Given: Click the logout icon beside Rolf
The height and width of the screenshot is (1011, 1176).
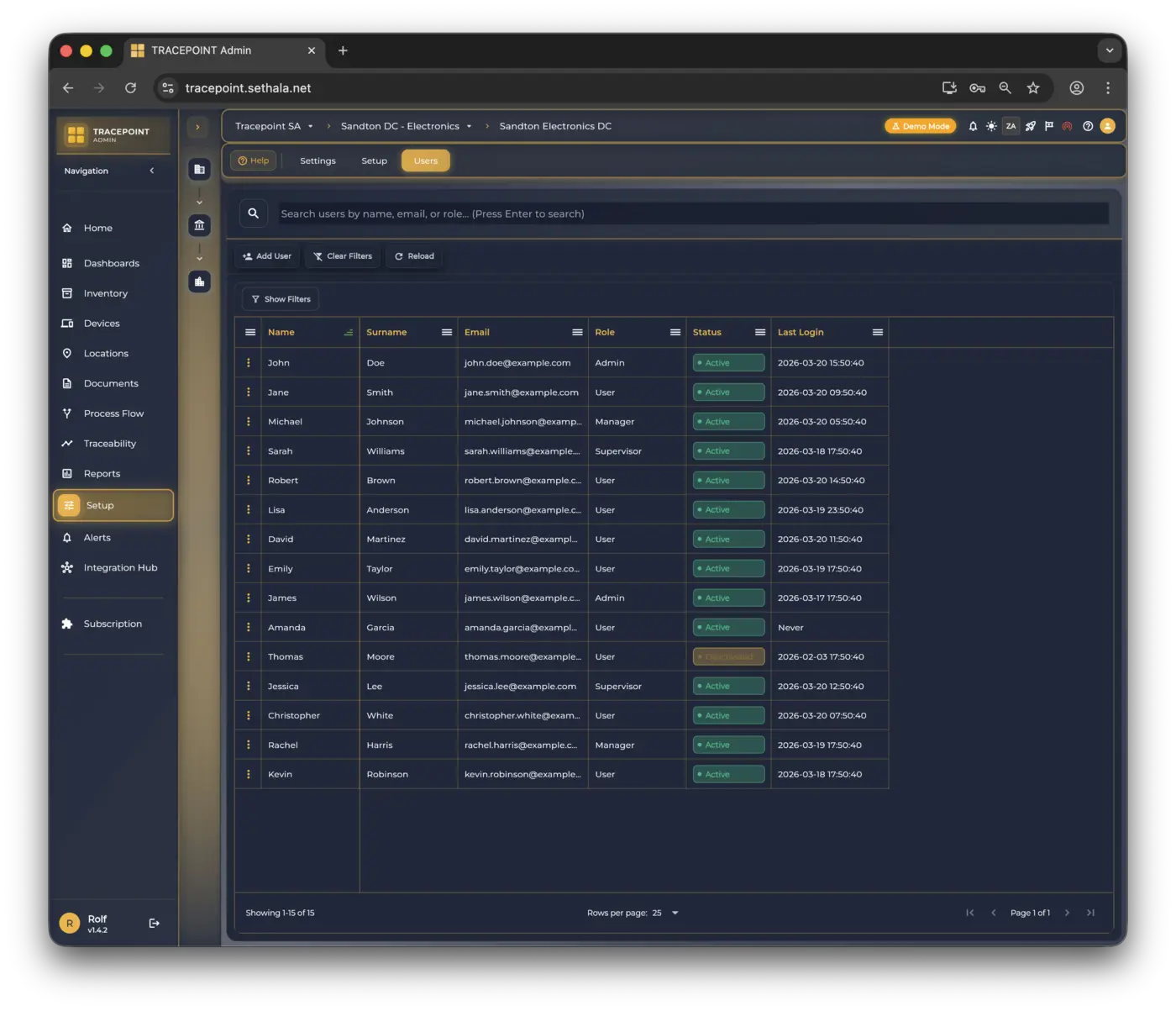Looking at the screenshot, I should pos(155,924).
